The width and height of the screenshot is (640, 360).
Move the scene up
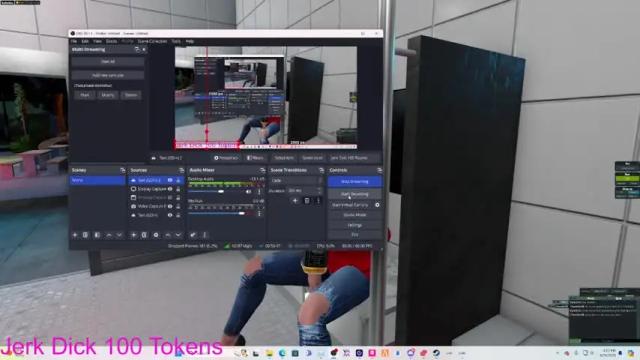click(109, 235)
